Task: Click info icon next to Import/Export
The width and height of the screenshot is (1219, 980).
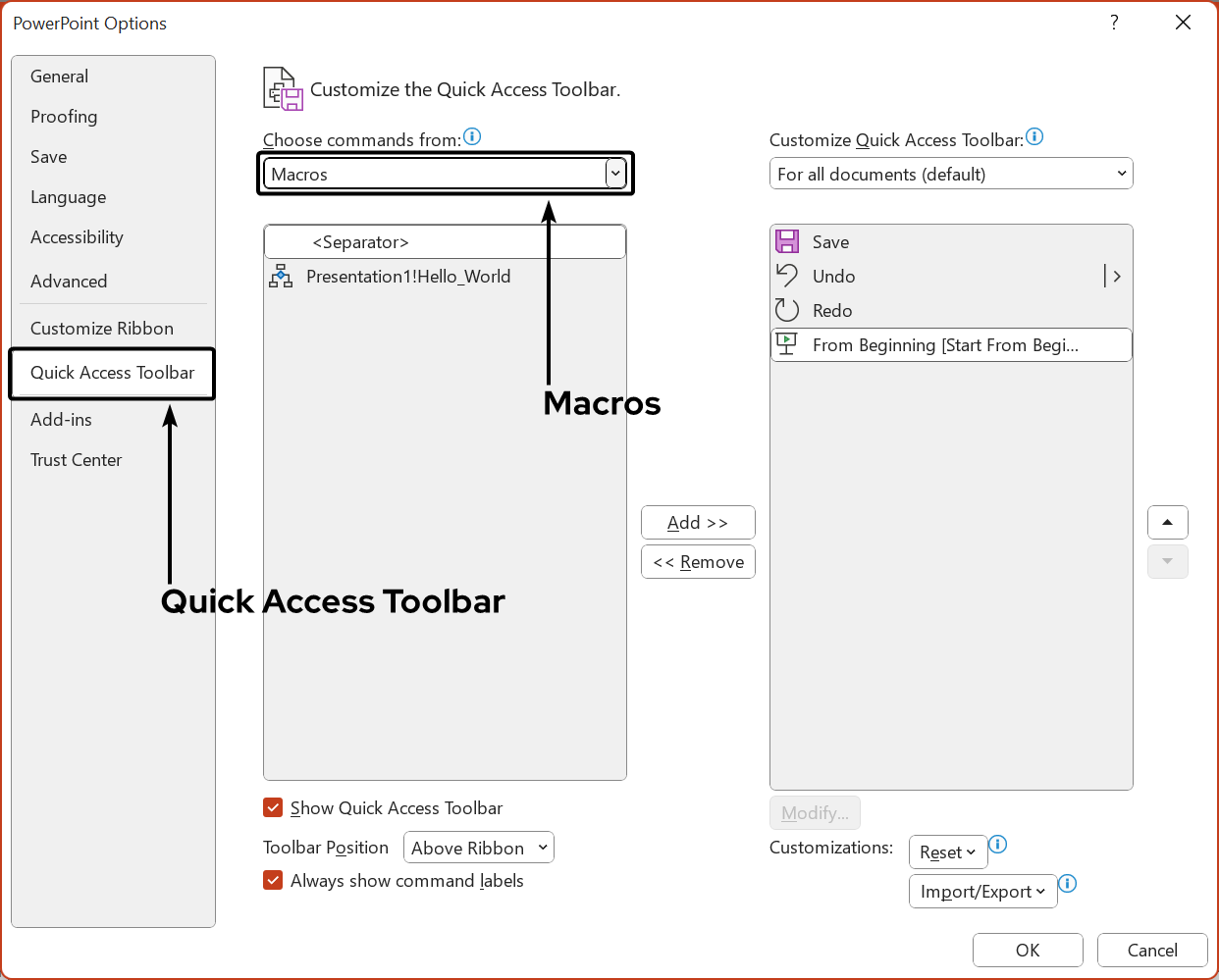Action: point(1068,884)
